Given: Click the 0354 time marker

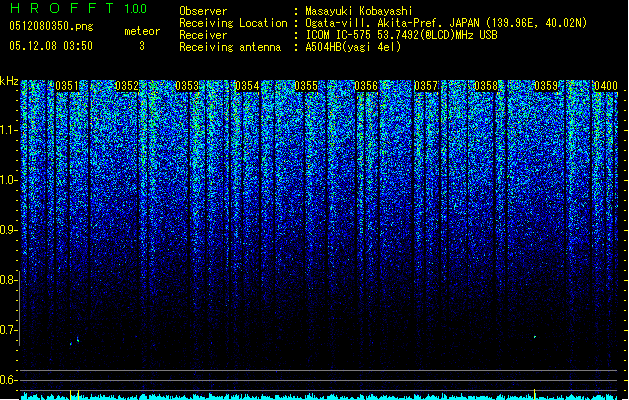Looking at the screenshot, I should [x=247, y=86].
